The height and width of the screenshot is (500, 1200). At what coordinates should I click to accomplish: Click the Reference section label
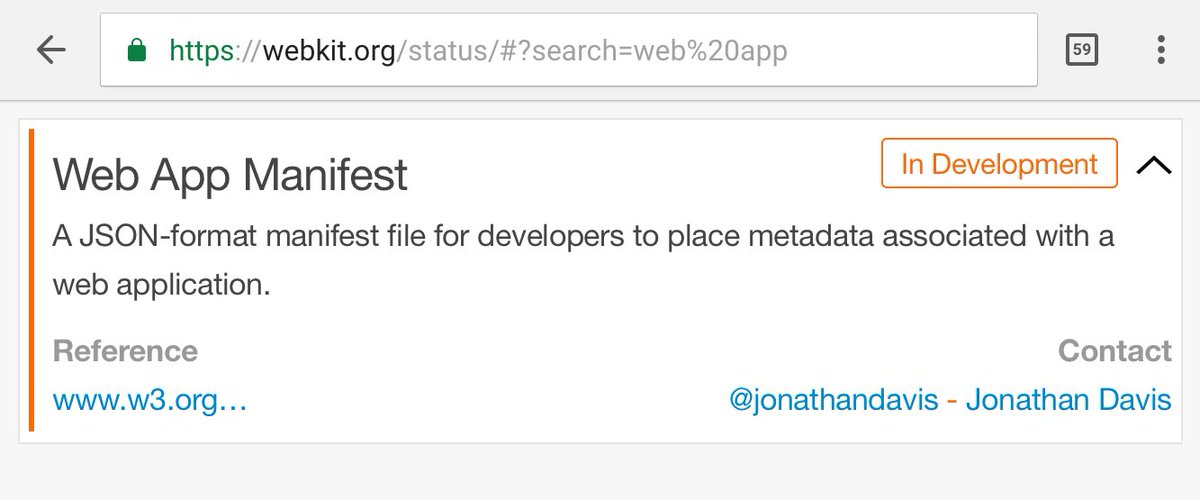pos(125,351)
